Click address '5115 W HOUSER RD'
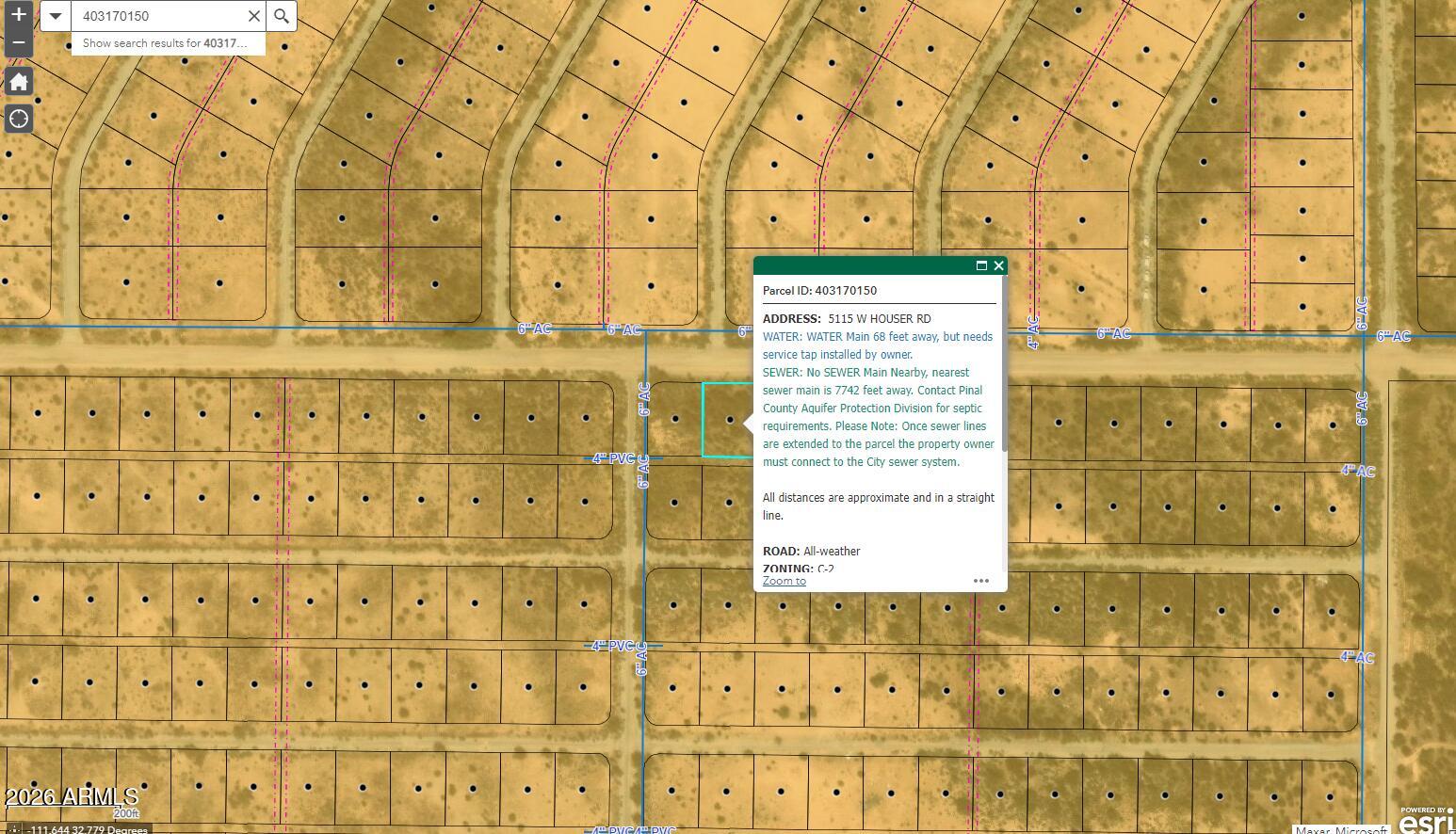 click(x=880, y=319)
